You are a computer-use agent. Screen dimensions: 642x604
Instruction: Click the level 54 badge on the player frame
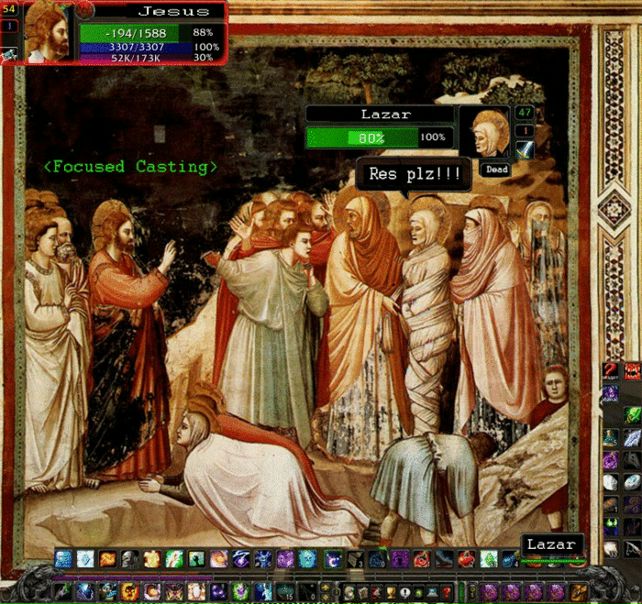(x=9, y=8)
